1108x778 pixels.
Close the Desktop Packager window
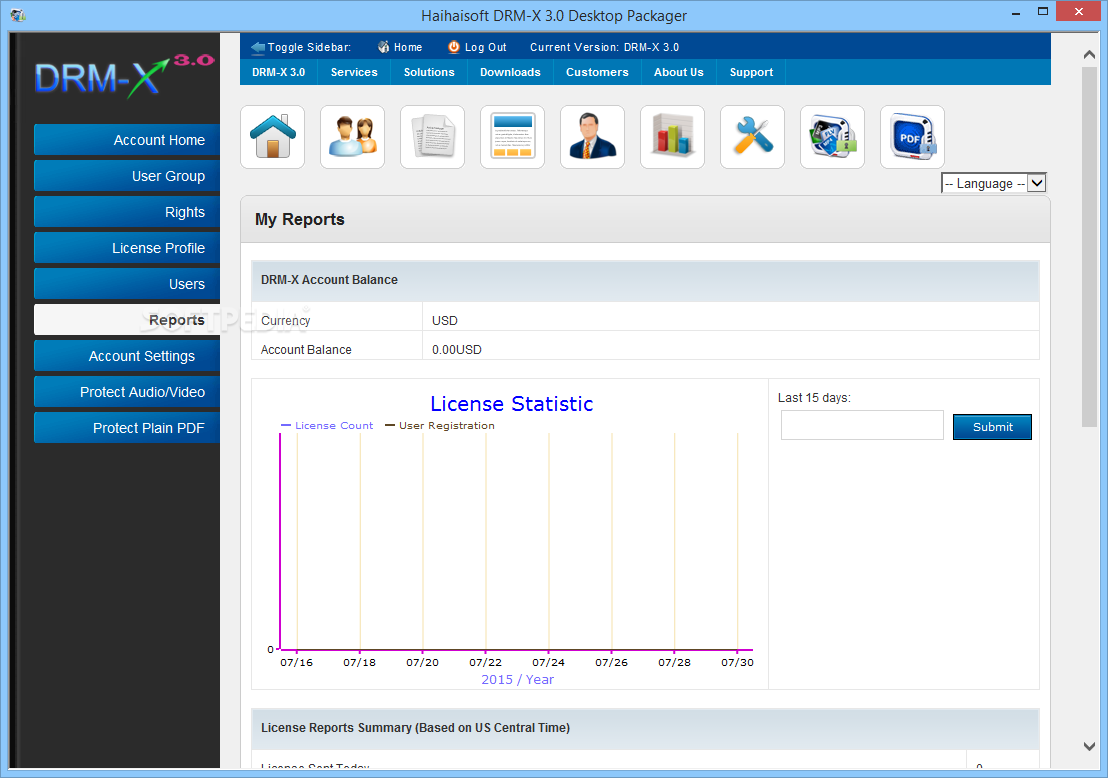(1078, 11)
